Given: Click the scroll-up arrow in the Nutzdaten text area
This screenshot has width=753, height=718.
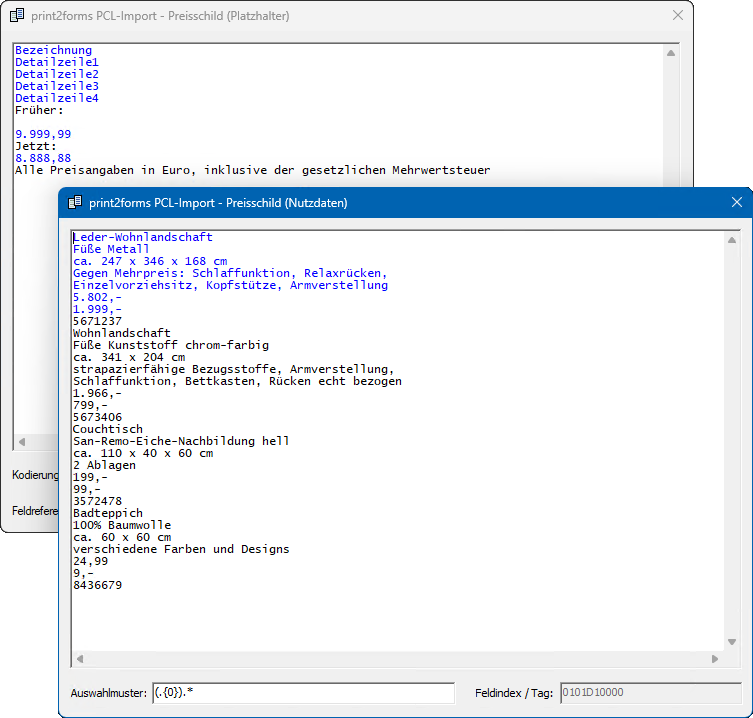Looking at the screenshot, I should [x=732, y=240].
